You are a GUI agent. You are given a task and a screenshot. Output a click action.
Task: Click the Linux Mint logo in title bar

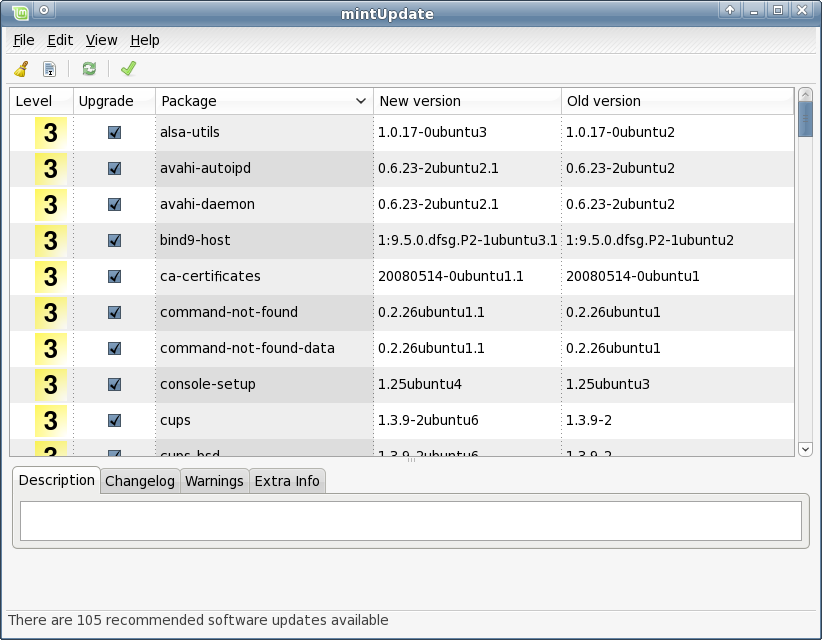click(20, 12)
